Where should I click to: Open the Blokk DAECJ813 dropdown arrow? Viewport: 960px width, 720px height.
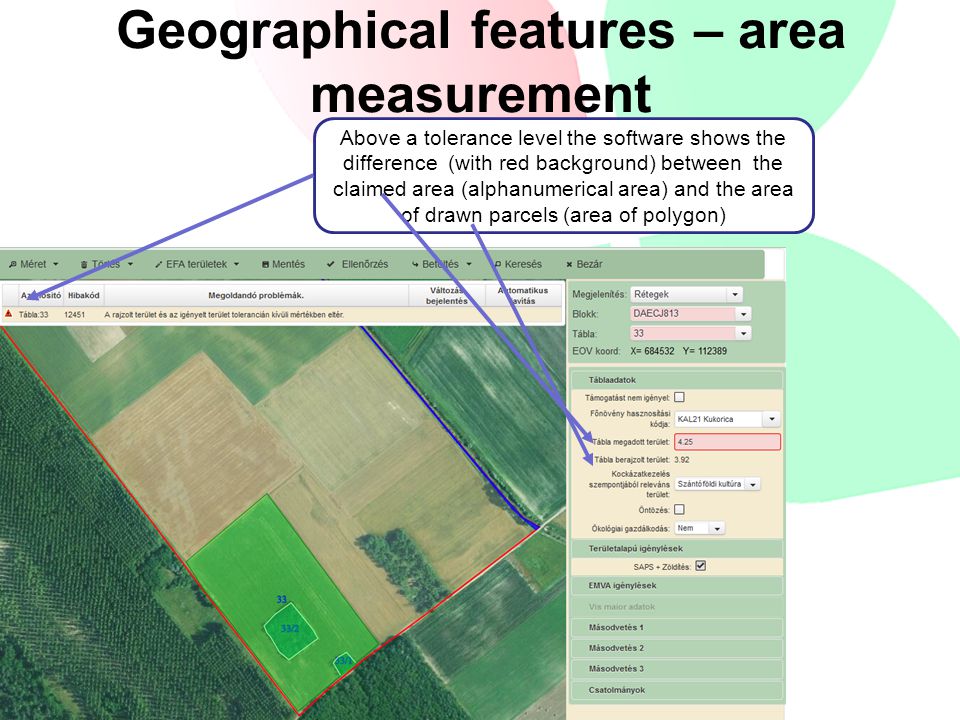[x=743, y=314]
